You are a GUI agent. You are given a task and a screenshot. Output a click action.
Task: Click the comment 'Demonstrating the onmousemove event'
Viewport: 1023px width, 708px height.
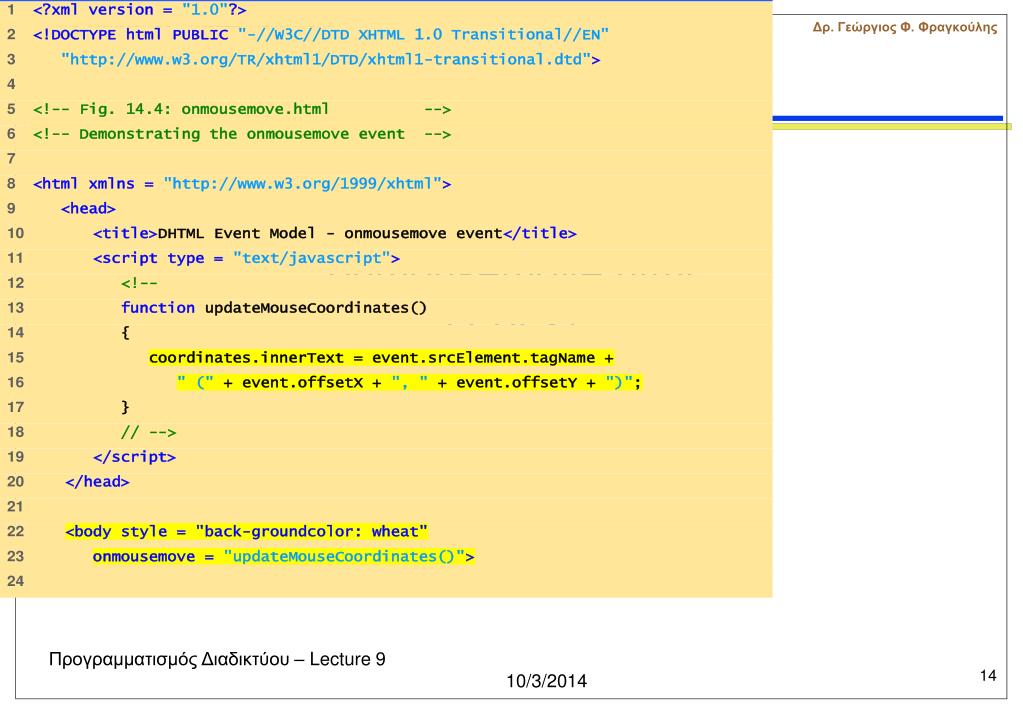coord(242,134)
